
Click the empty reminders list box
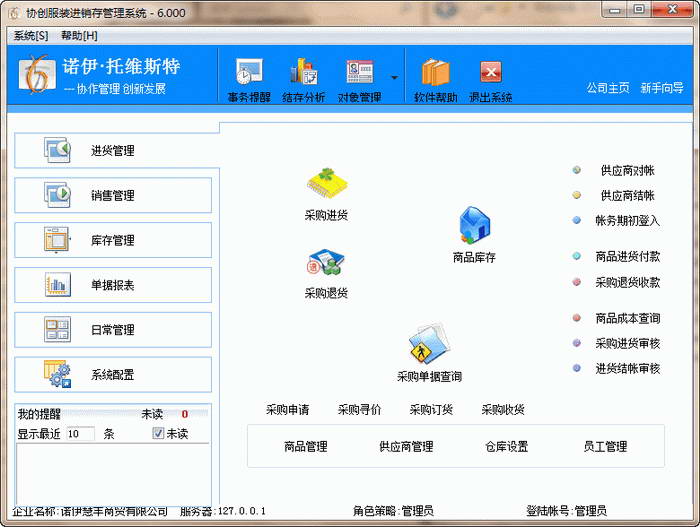point(113,475)
